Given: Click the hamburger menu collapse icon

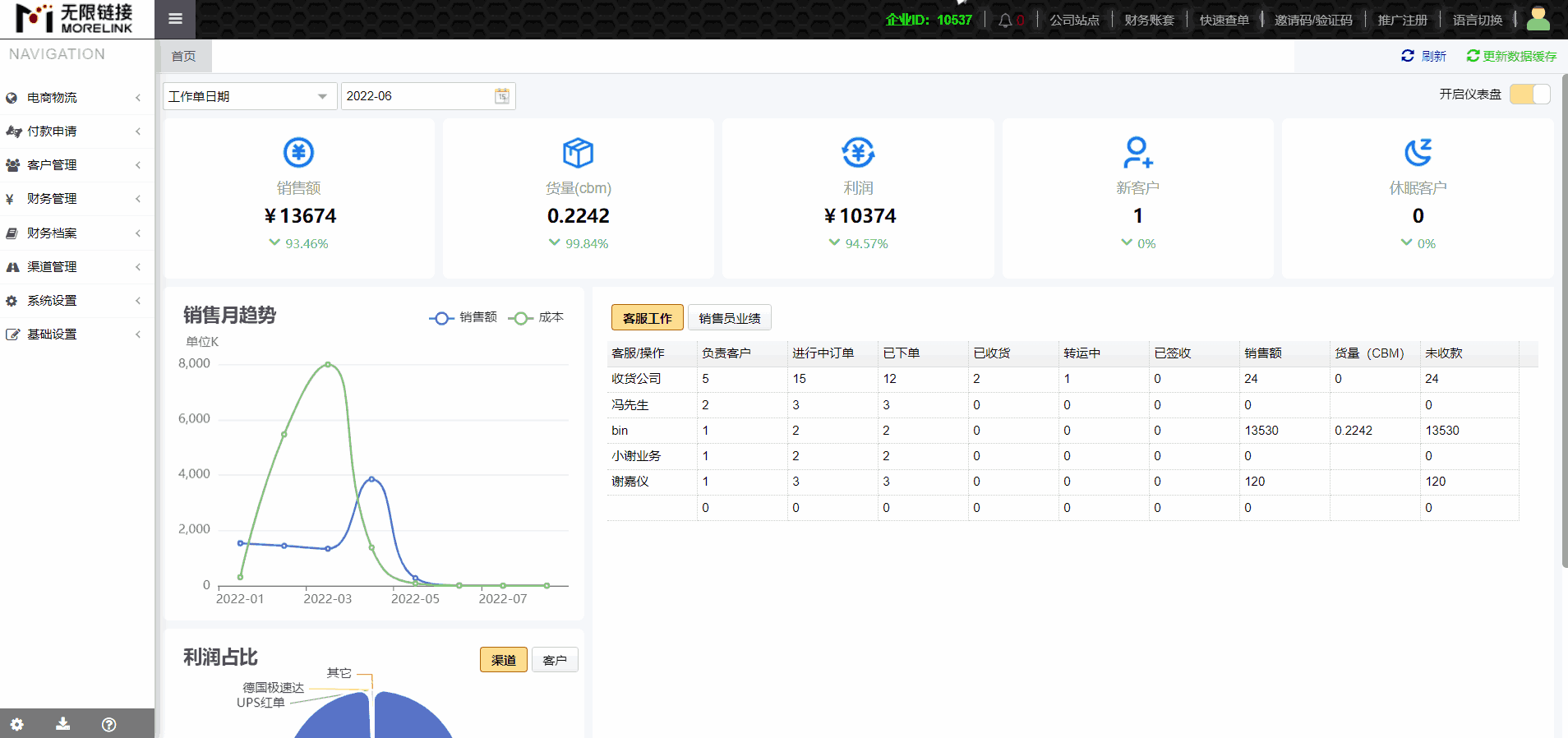Looking at the screenshot, I should click(175, 19).
